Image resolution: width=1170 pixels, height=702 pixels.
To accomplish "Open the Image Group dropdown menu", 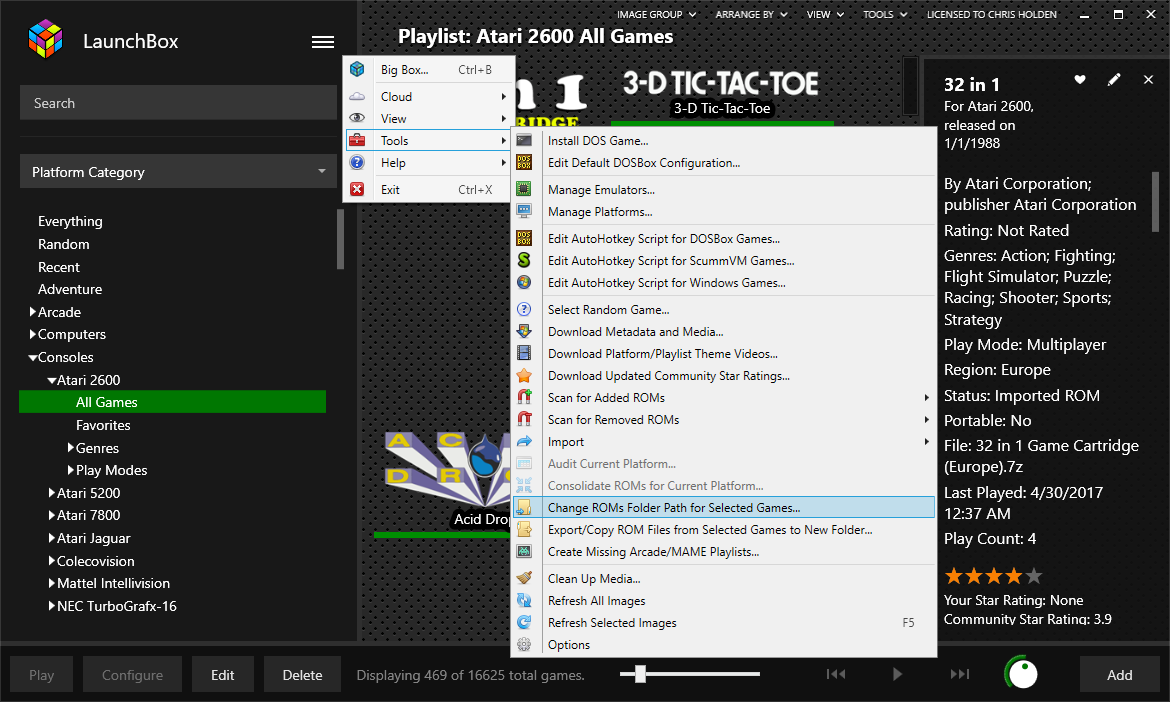I will tap(657, 14).
